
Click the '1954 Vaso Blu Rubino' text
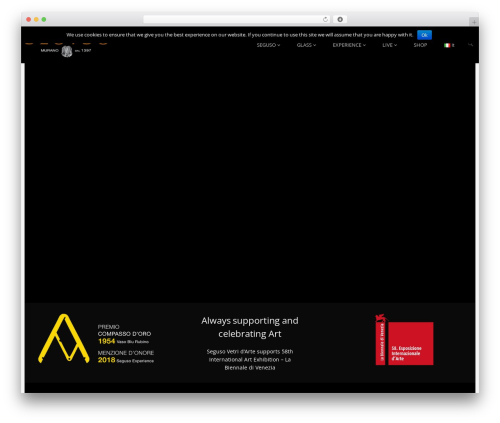123,341
